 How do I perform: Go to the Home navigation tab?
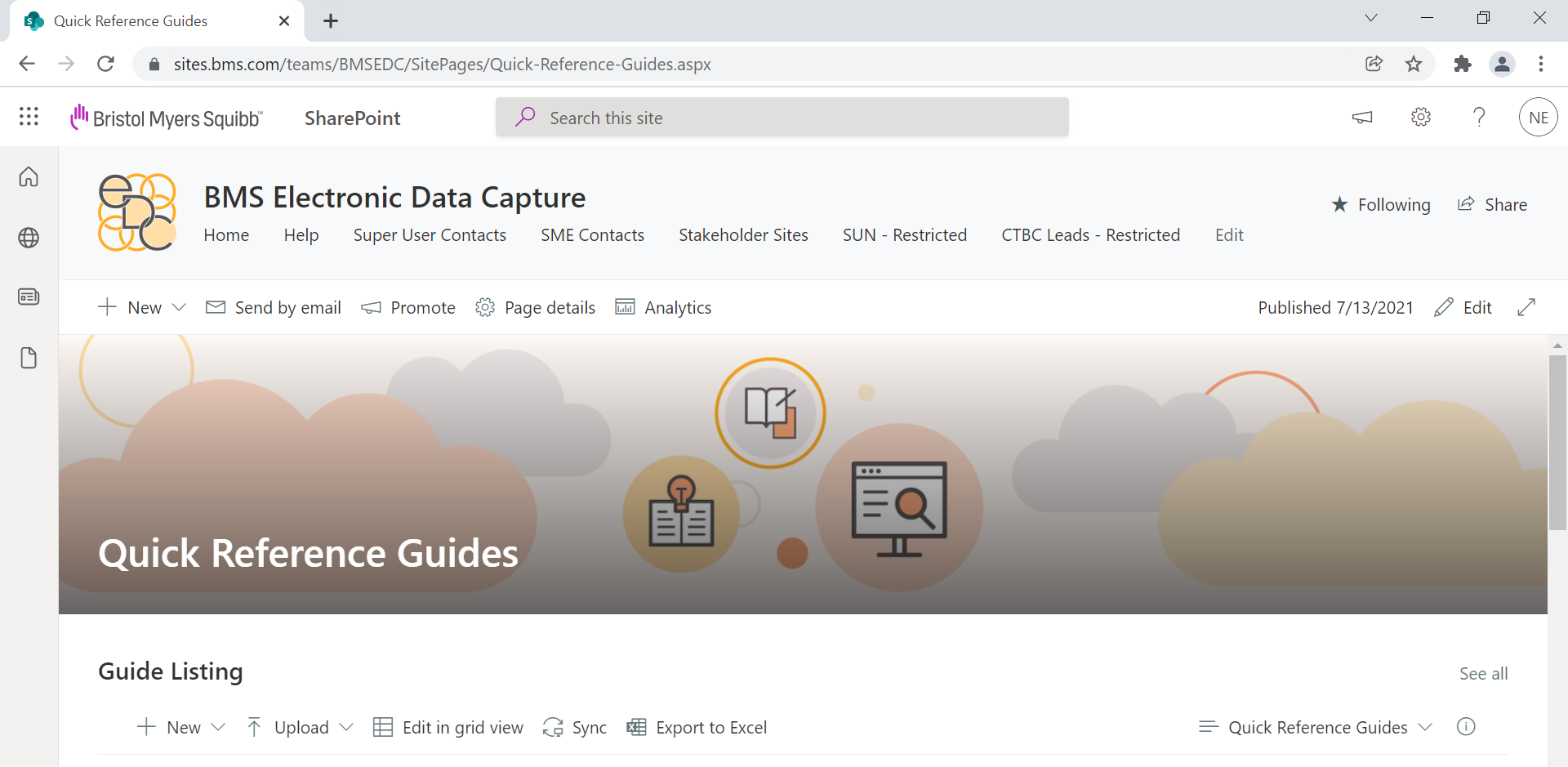226,235
